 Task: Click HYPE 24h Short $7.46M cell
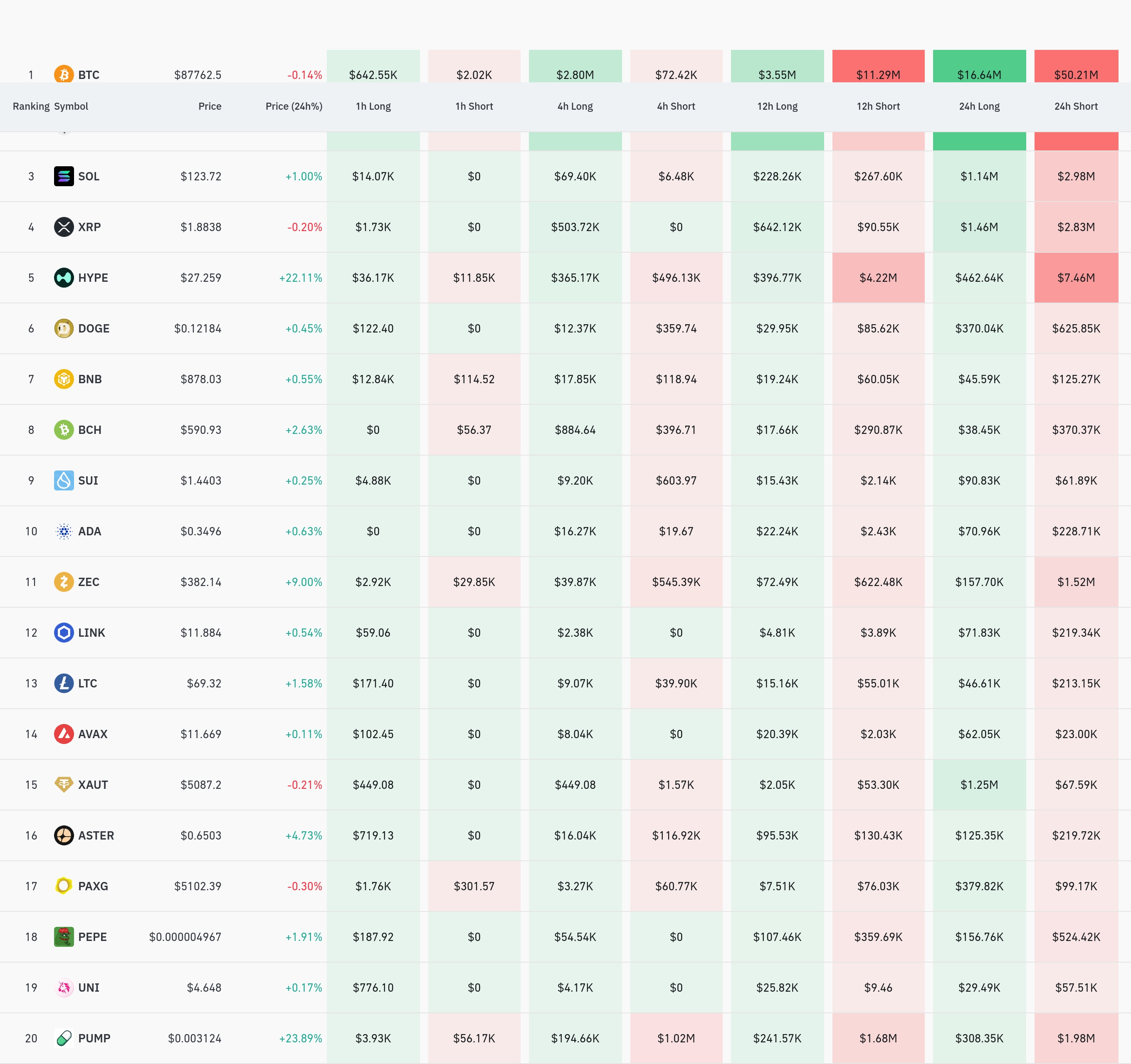pos(1075,278)
